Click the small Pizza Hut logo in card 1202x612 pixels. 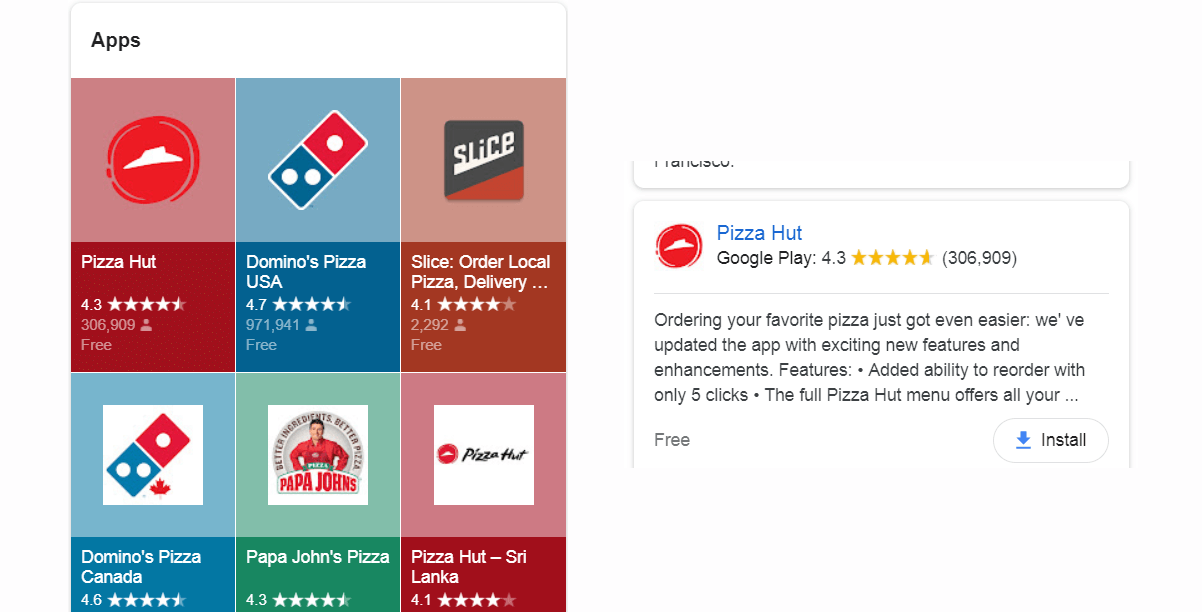tap(679, 246)
